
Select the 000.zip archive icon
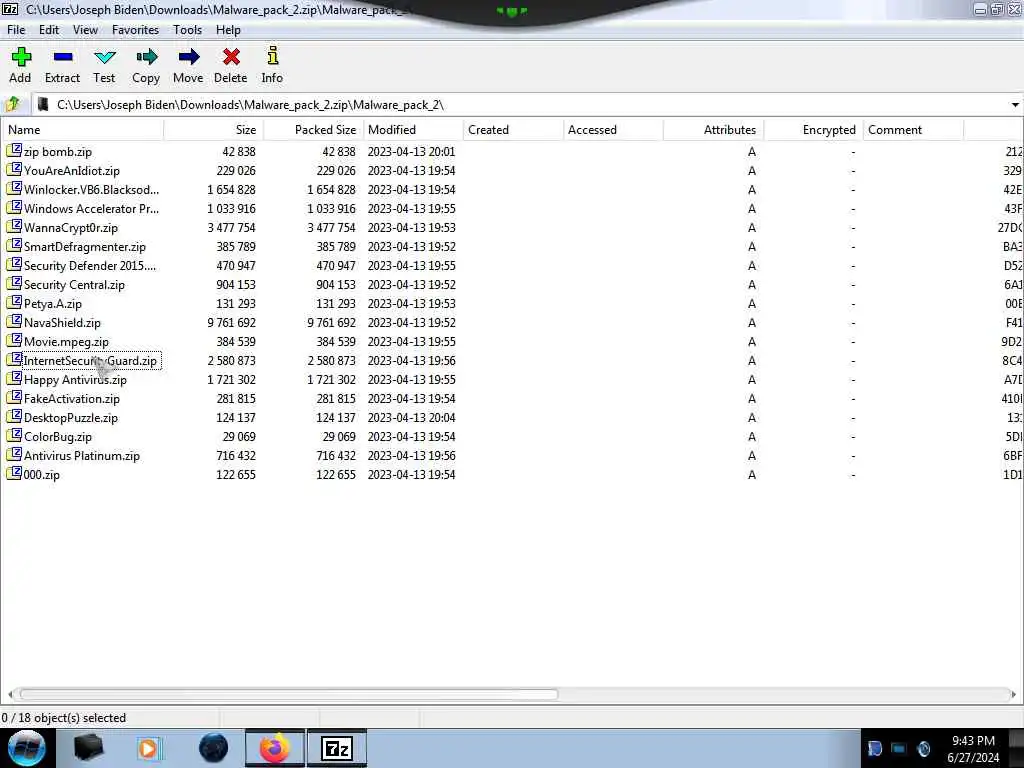14,473
